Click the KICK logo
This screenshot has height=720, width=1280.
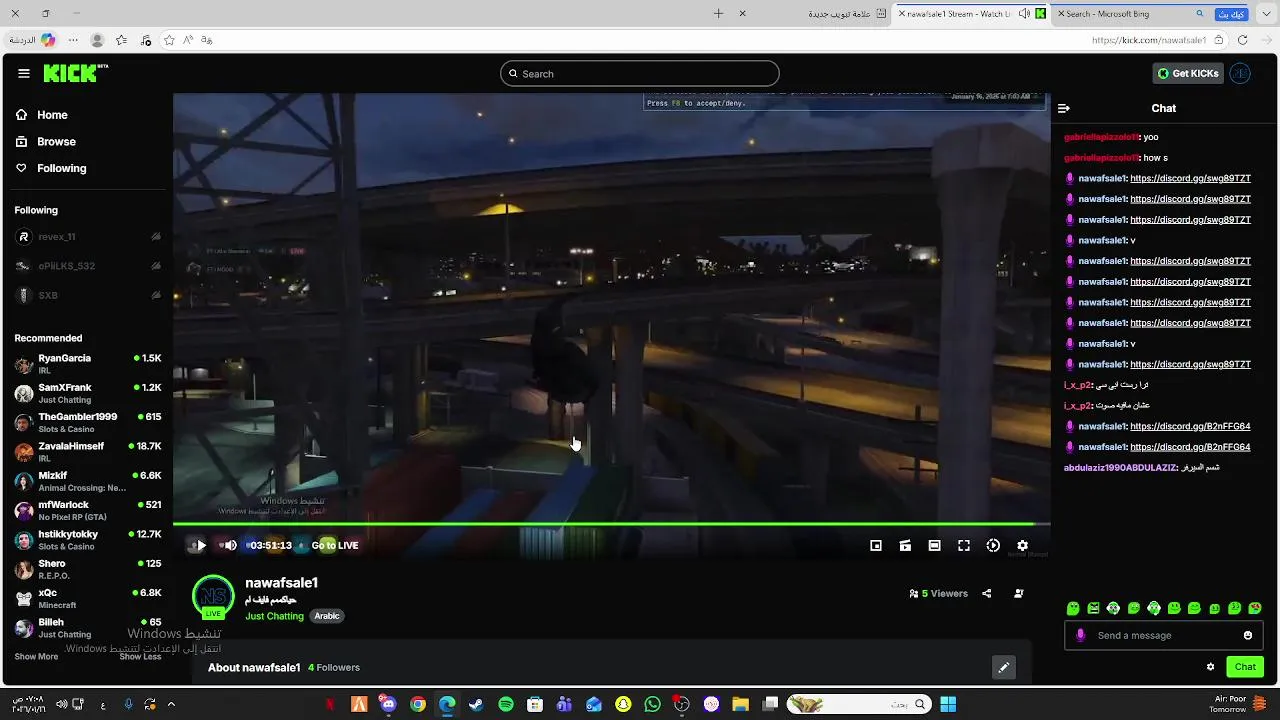click(73, 73)
